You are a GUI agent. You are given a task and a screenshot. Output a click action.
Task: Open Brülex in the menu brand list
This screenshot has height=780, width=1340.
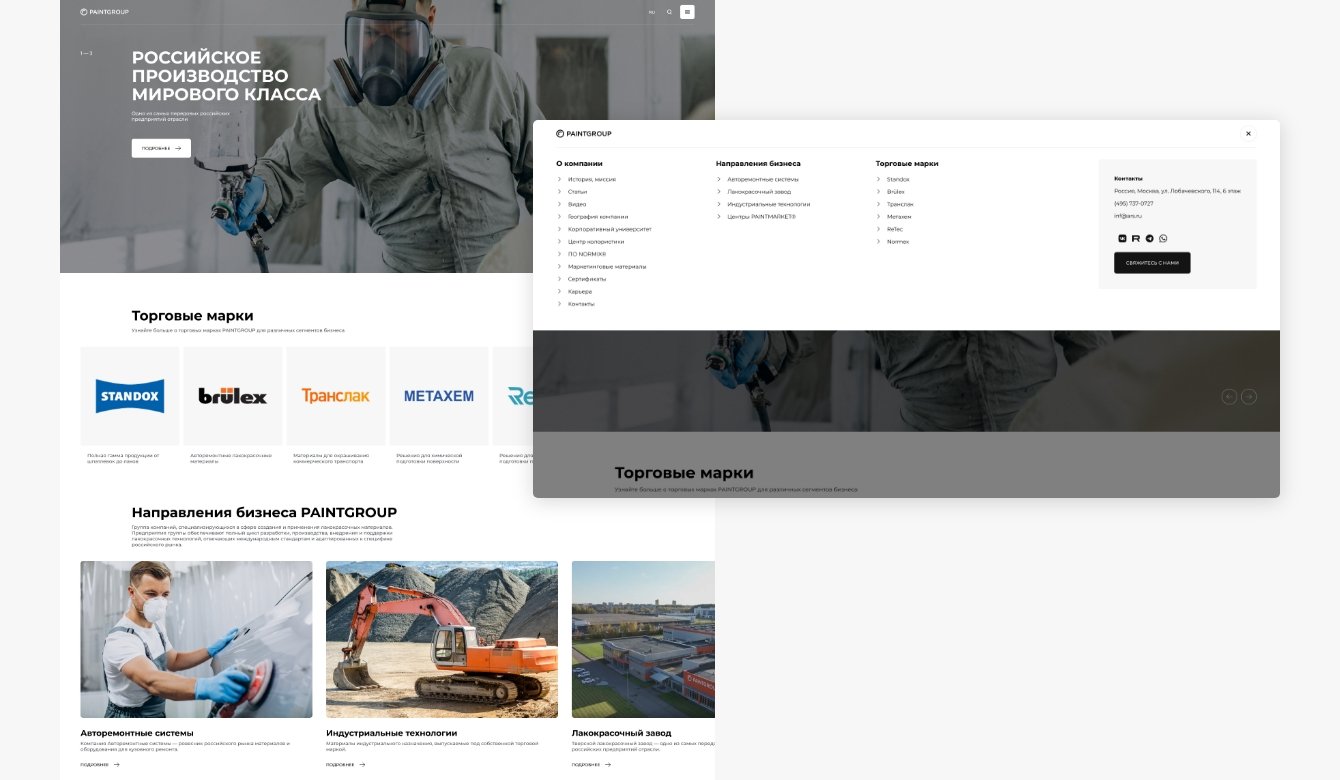pyautogui.click(x=895, y=192)
